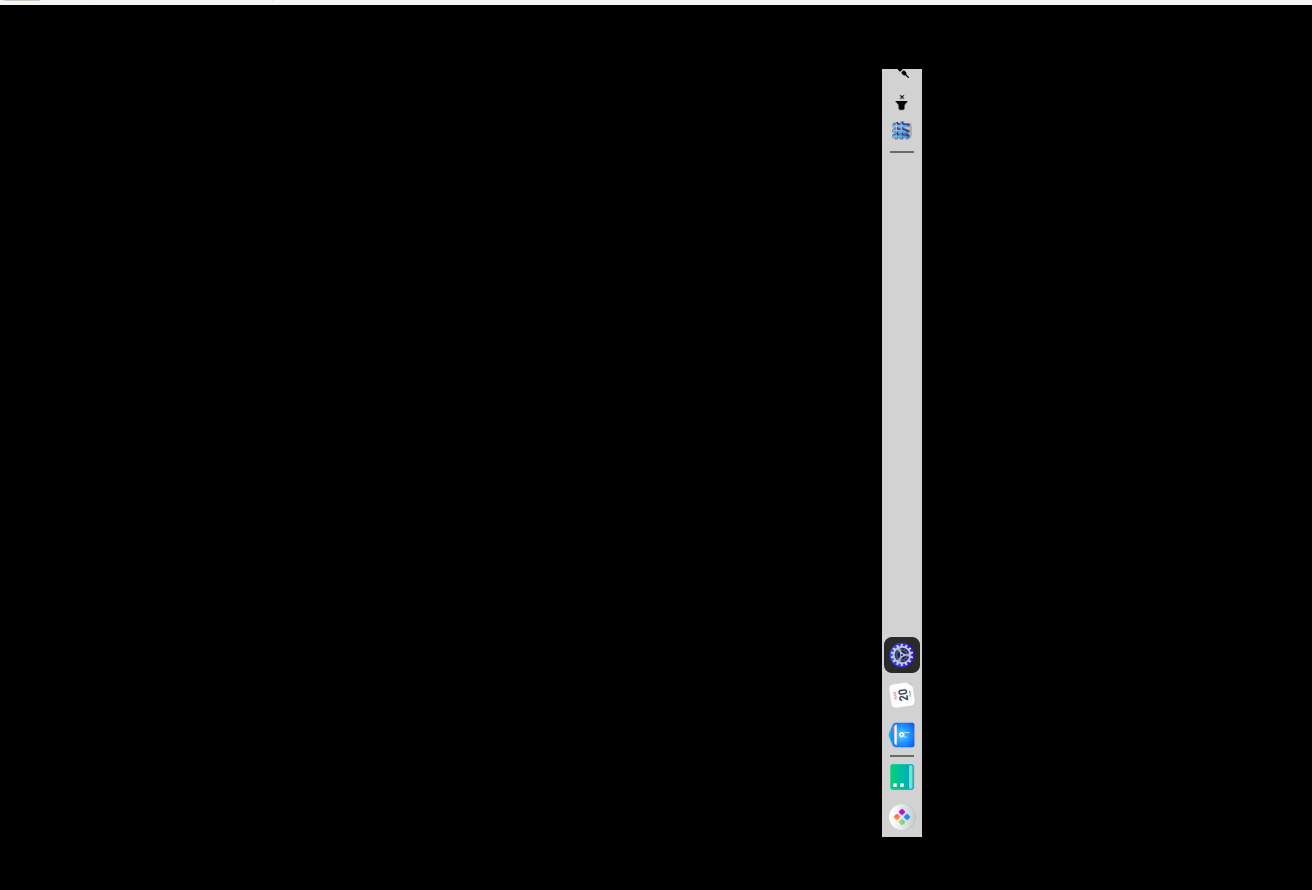Screen dimensions: 1312x890
Task: Click the separator line below the blue grid icon
Action: pyautogui.click(x=901, y=152)
